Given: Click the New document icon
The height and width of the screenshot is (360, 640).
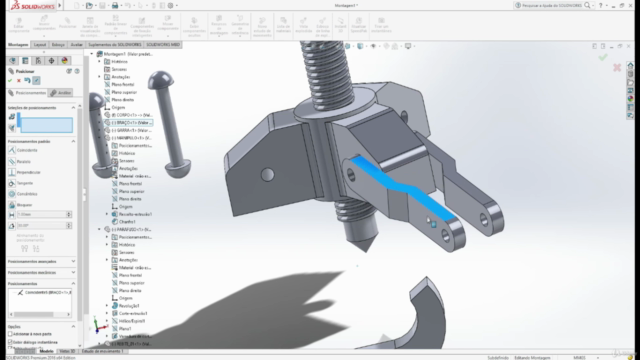Looking at the screenshot, I should [77, 5].
